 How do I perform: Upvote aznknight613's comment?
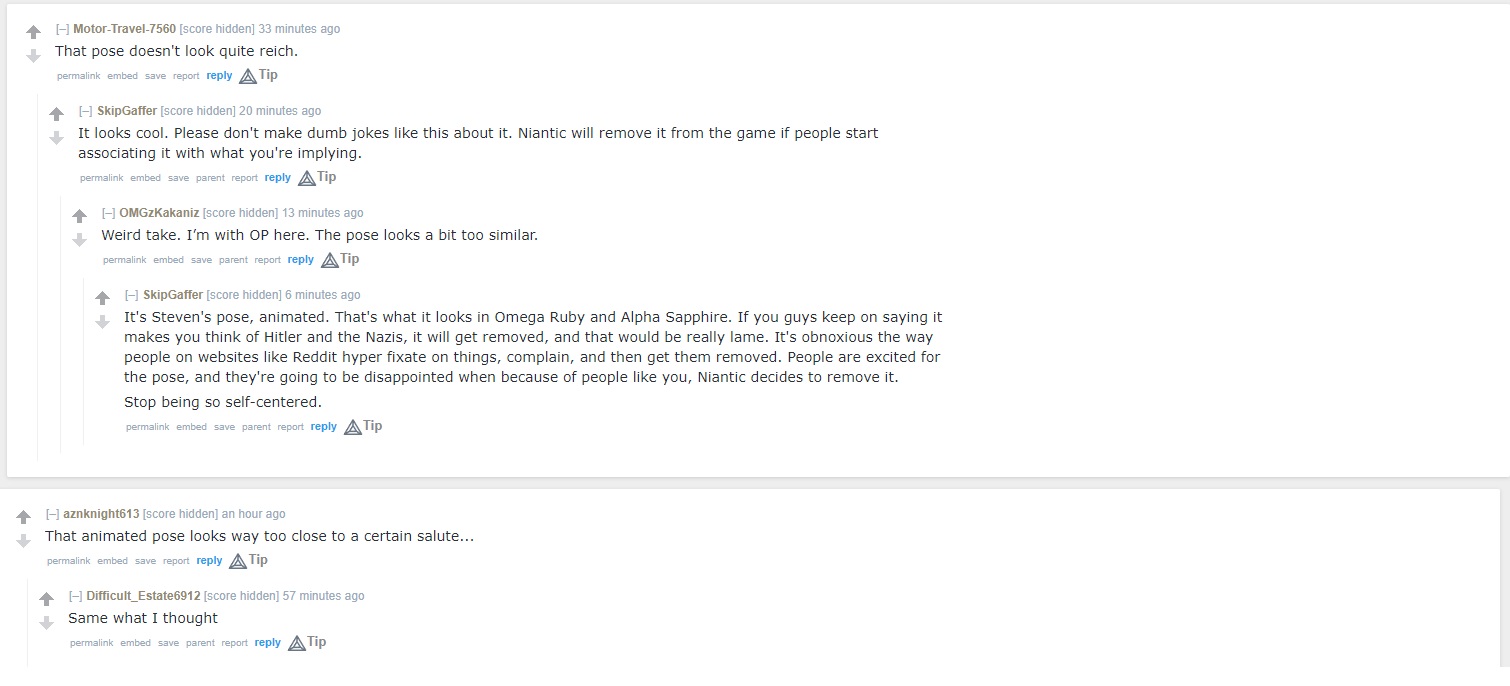[x=23, y=518]
